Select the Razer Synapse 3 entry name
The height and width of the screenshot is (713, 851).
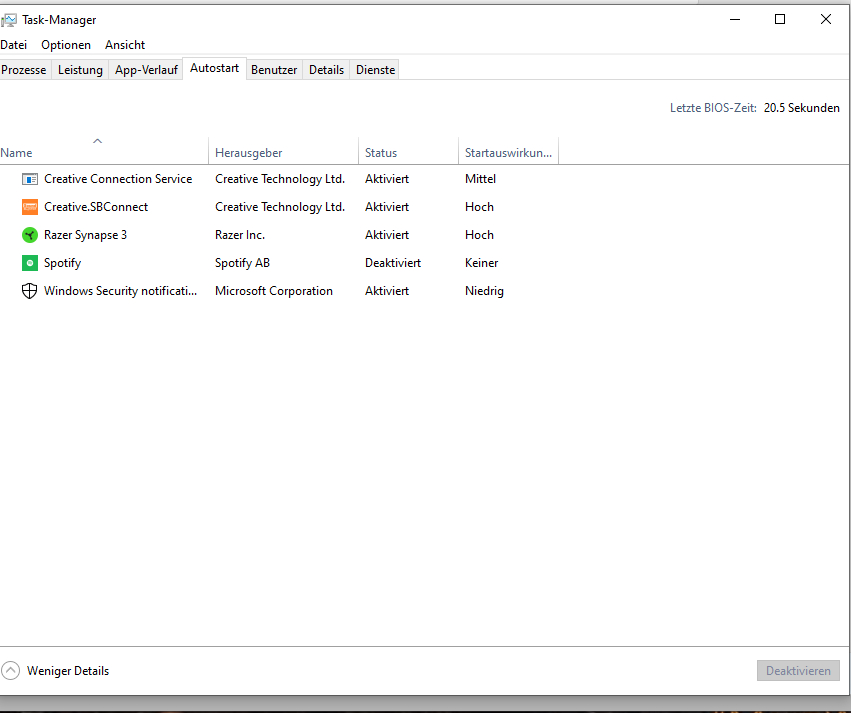click(85, 235)
